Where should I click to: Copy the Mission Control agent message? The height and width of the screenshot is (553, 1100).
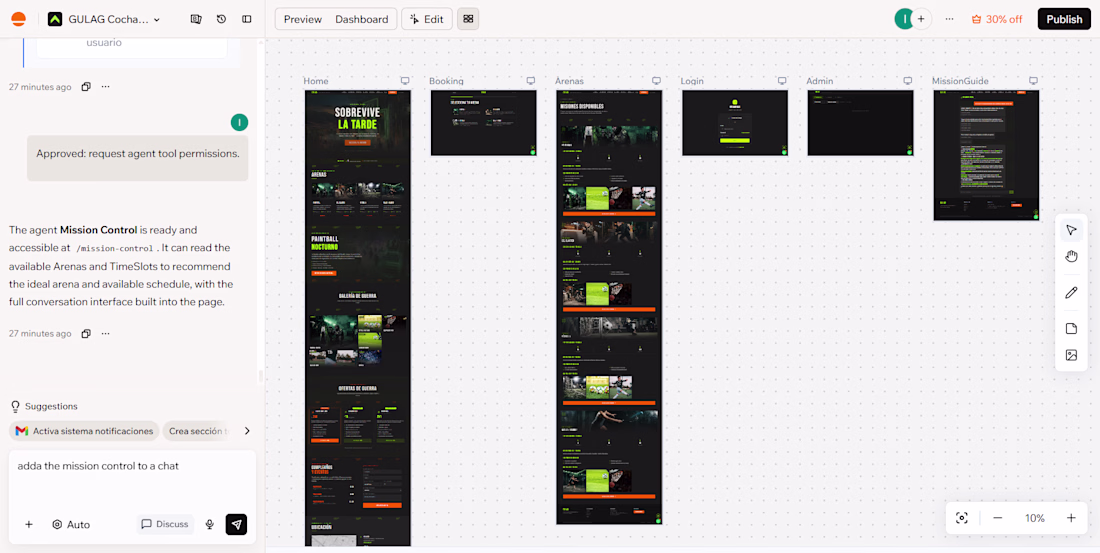pos(86,334)
